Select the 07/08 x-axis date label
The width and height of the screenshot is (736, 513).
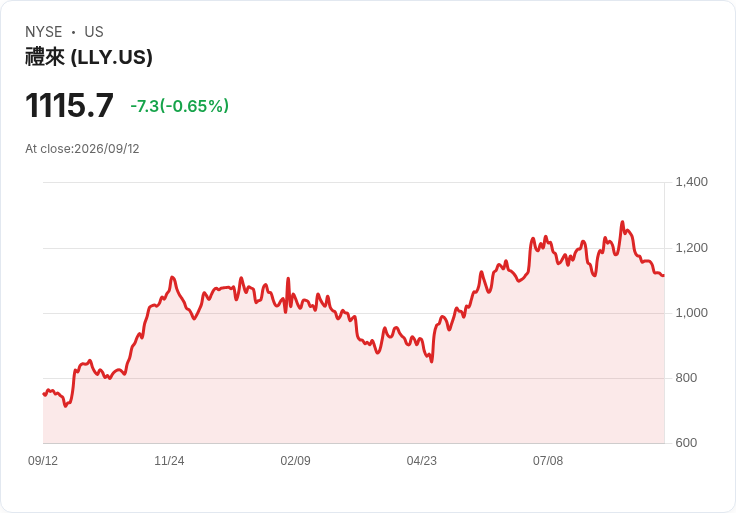click(548, 461)
